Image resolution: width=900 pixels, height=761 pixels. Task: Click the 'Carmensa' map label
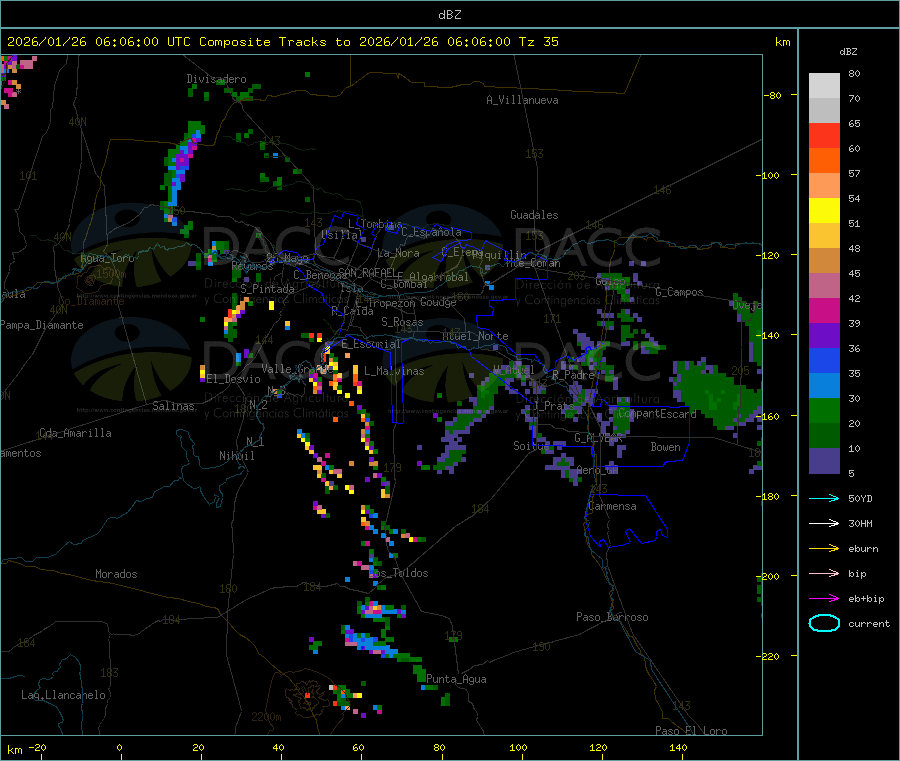[x=612, y=506]
